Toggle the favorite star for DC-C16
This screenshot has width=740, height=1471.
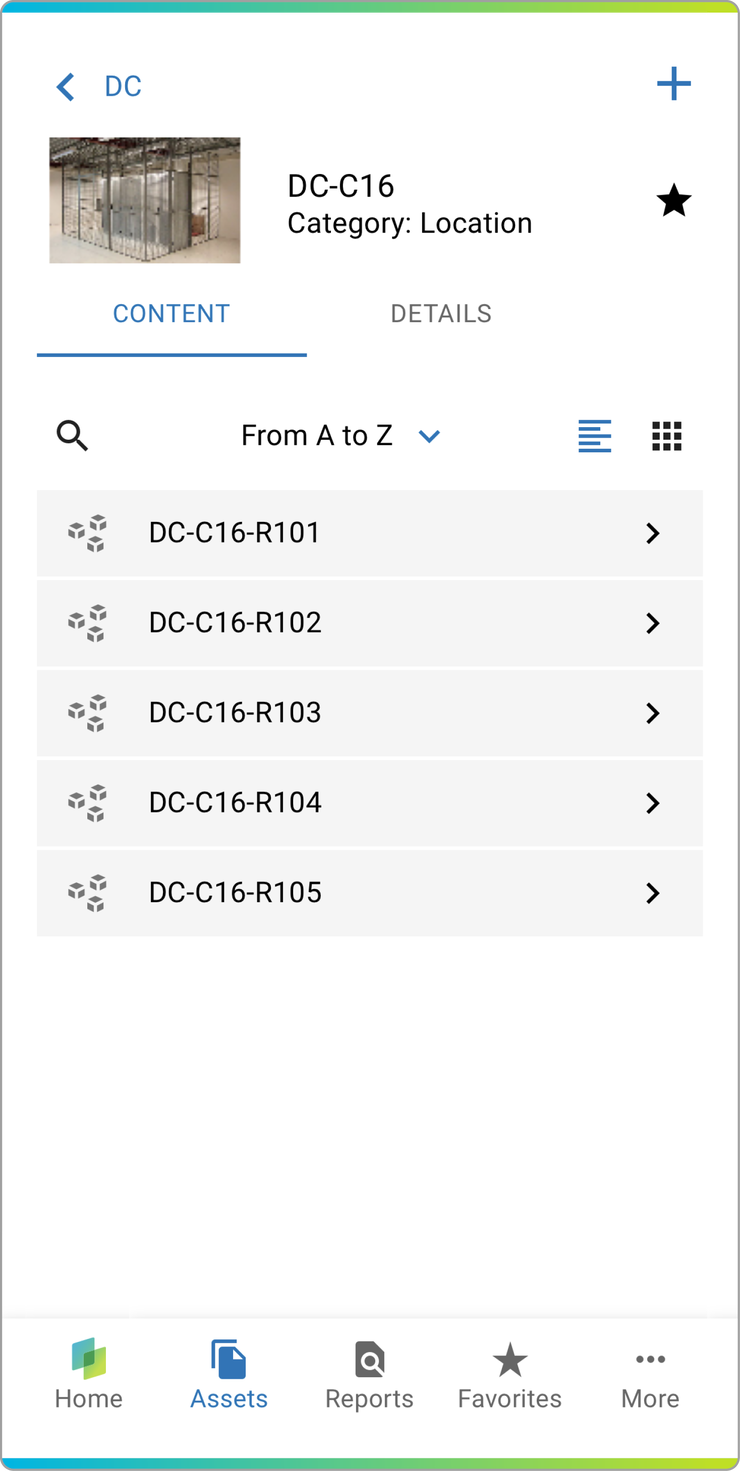click(x=673, y=202)
